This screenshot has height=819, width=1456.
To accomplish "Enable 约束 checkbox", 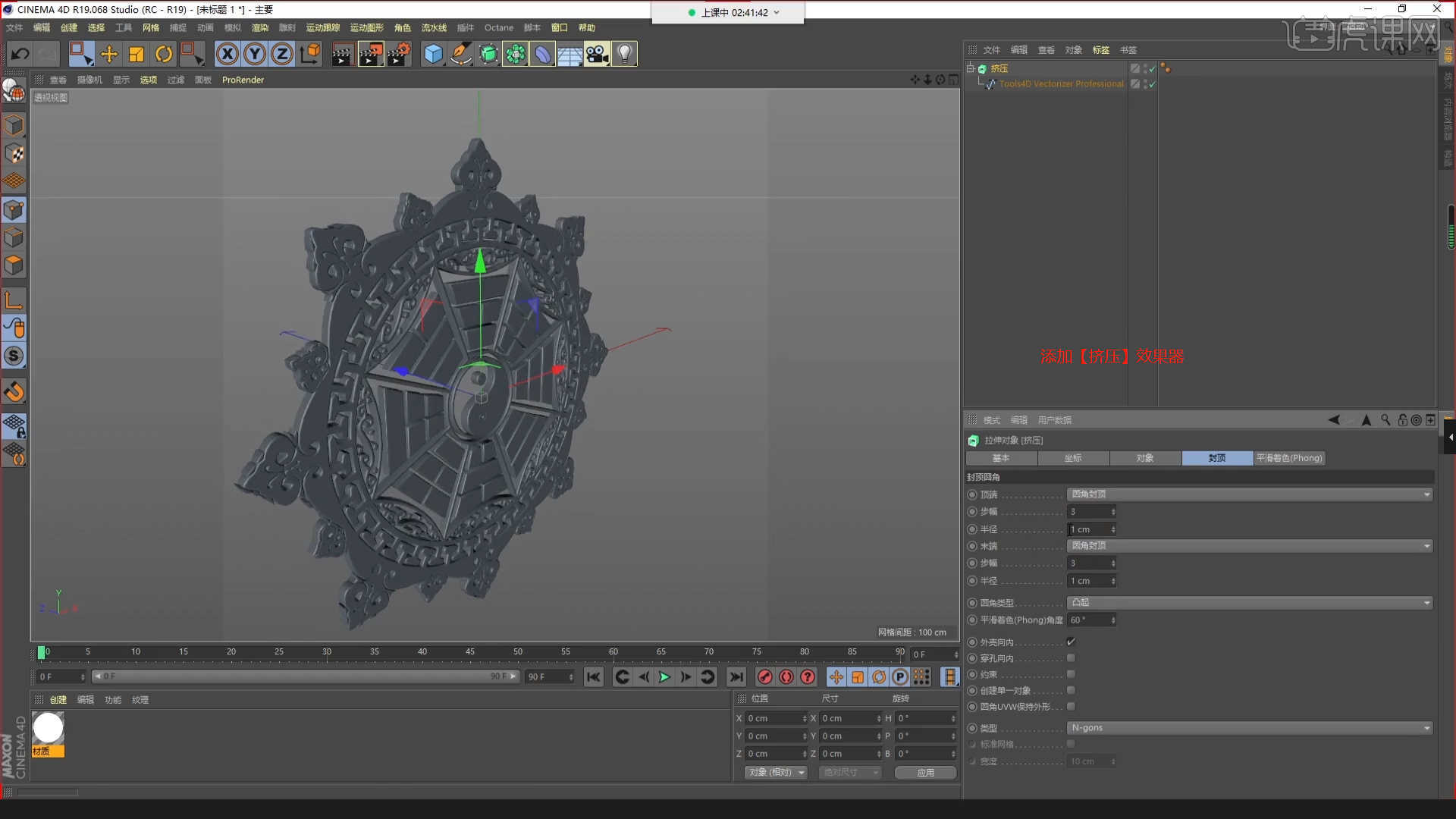I will 1071,674.
